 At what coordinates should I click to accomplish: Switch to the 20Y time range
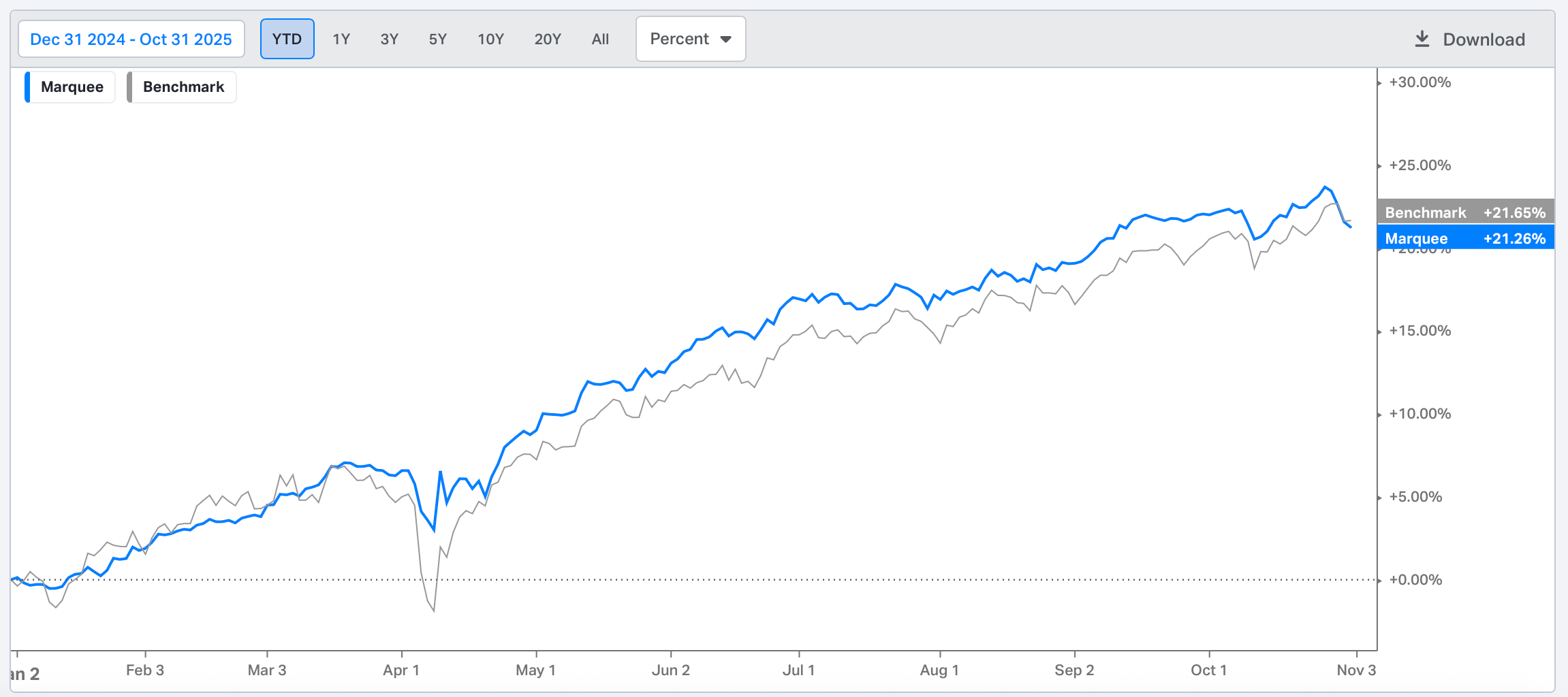point(548,39)
